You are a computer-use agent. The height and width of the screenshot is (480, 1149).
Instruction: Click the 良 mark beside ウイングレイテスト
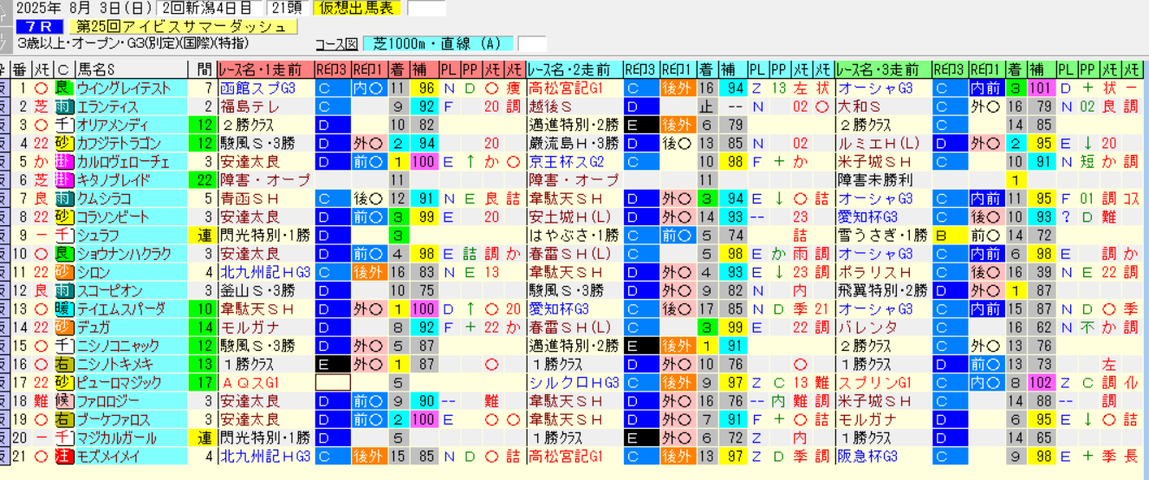pyautogui.click(x=64, y=87)
